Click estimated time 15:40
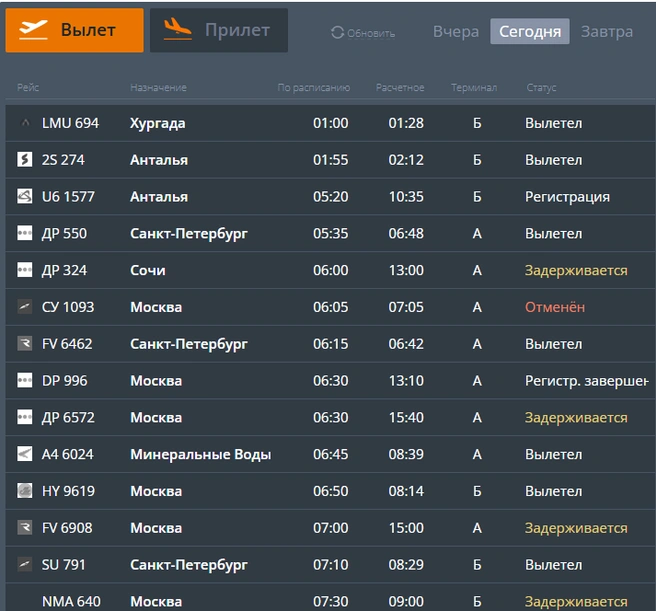The height and width of the screenshot is (611, 656). 406,418
